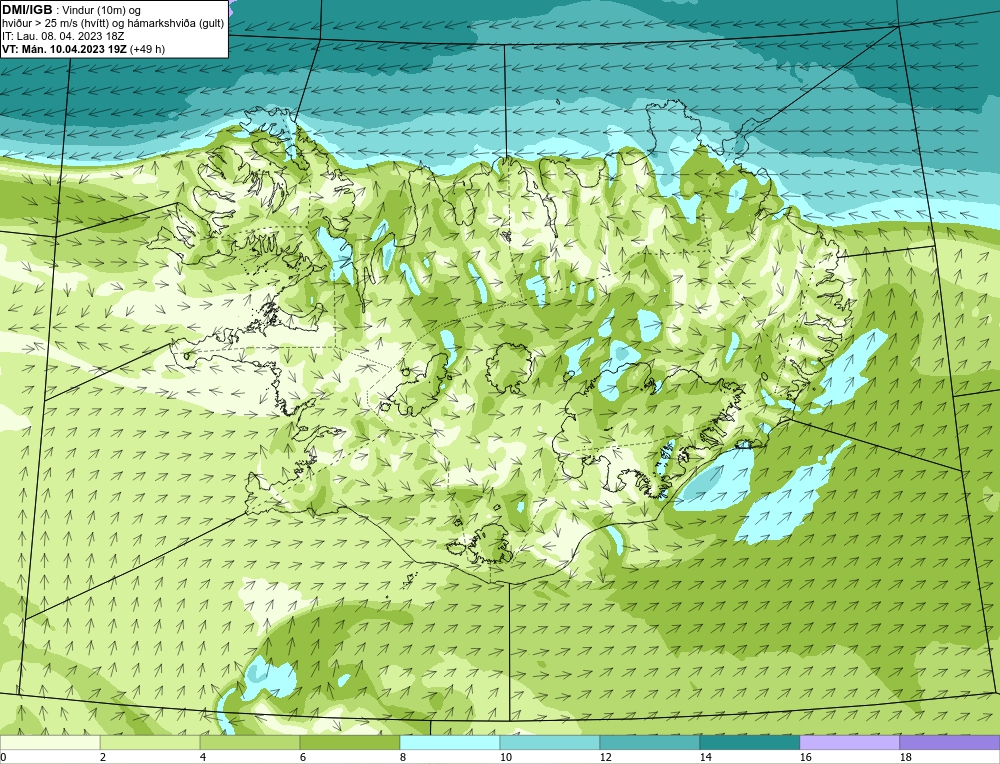The width and height of the screenshot is (1000, 764).
Task: Click the 12–14 m/s teal legend swatch
Action: [x=649, y=742]
